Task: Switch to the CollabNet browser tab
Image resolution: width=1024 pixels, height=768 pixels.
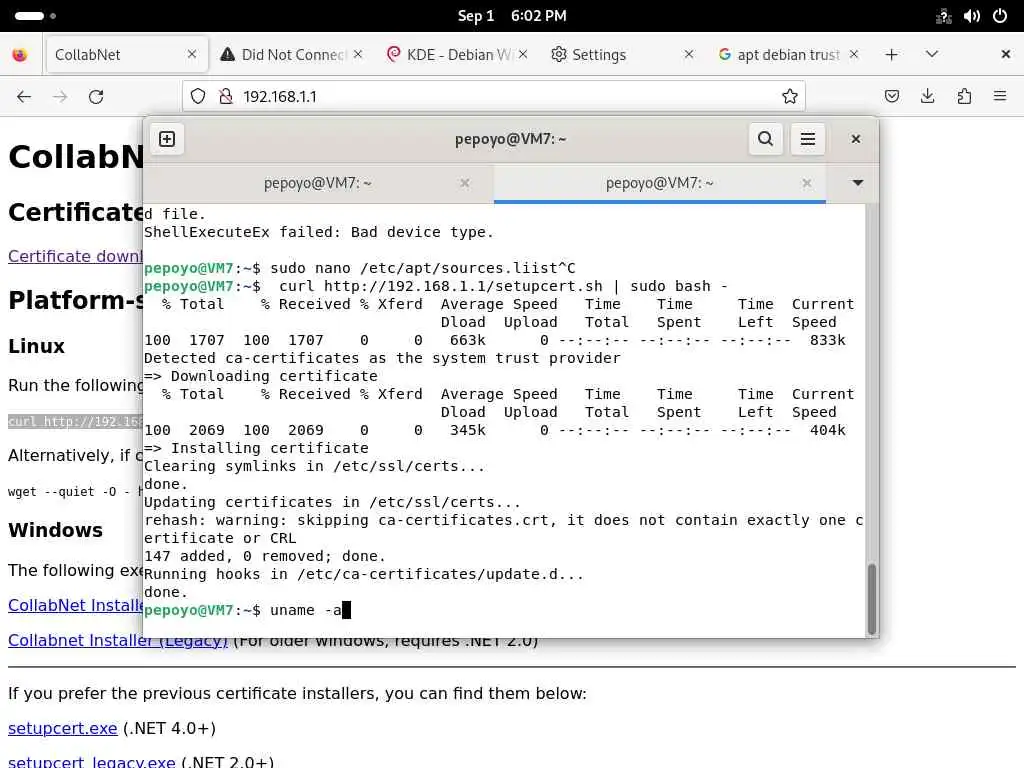Action: [x=126, y=55]
